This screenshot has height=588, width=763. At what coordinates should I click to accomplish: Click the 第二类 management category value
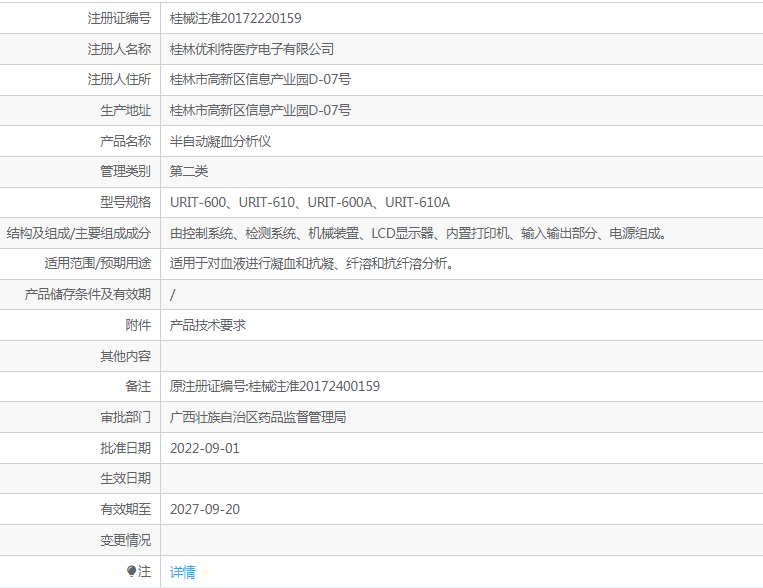pyautogui.click(x=189, y=171)
